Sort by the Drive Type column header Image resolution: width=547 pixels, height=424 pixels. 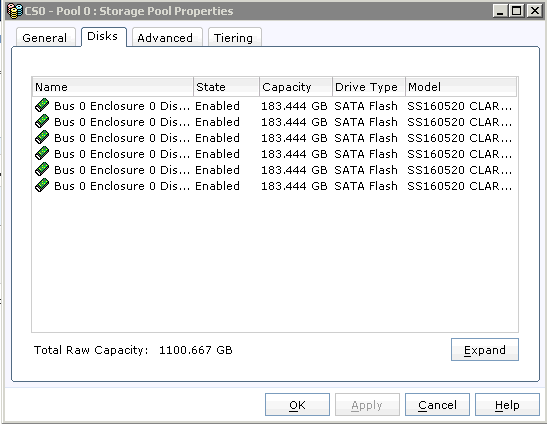[x=369, y=87]
